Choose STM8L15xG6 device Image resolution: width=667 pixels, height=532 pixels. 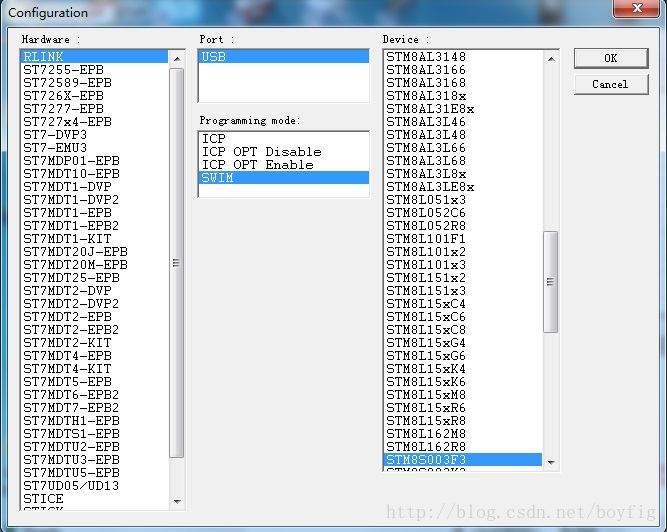point(463,356)
